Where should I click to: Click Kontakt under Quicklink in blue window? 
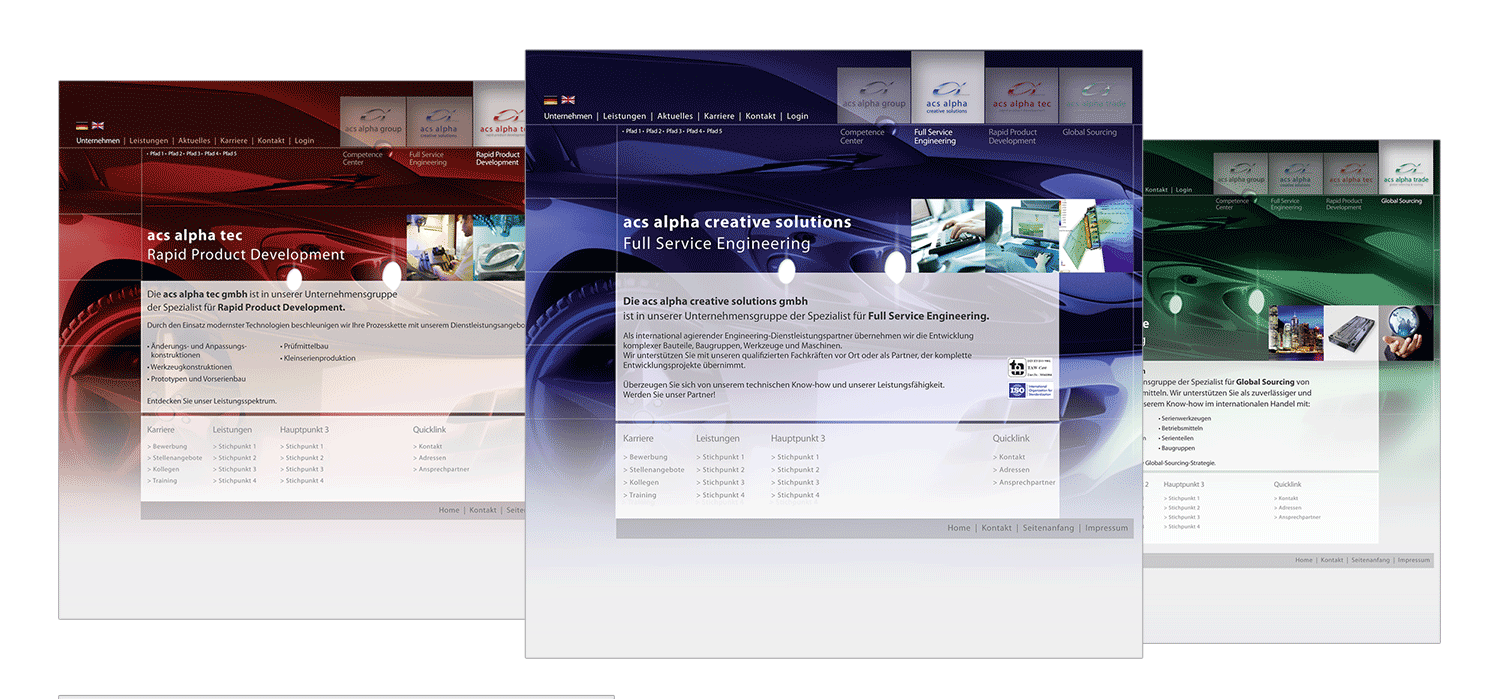coord(1010,457)
